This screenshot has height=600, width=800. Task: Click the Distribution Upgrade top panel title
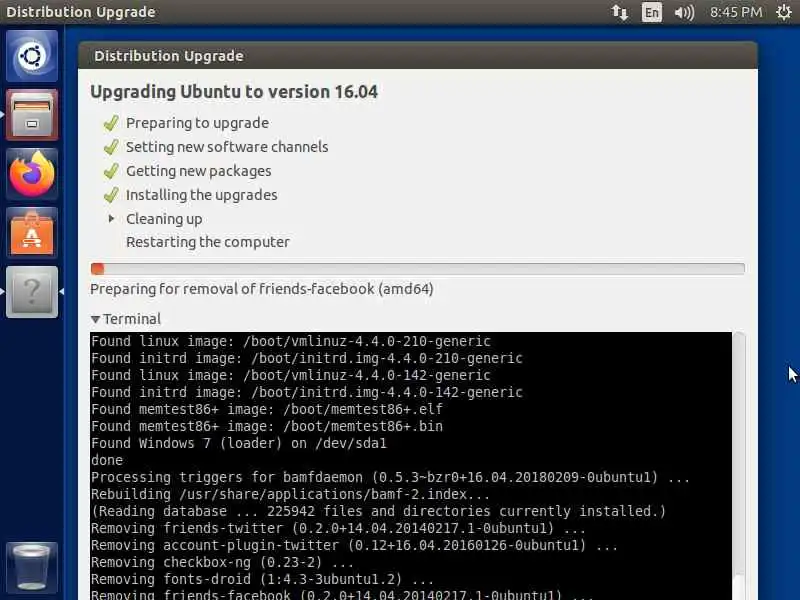81,12
